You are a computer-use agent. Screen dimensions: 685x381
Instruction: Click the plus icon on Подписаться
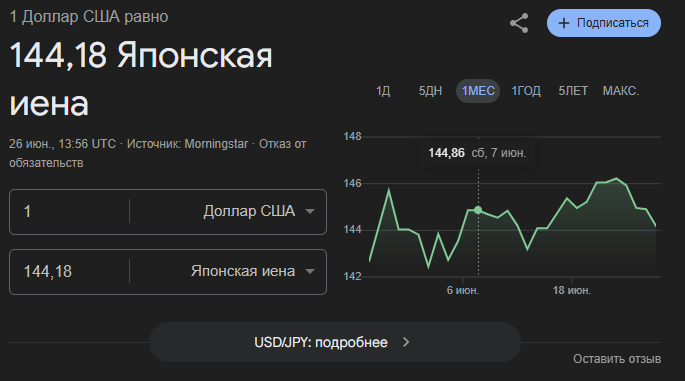[x=564, y=23]
